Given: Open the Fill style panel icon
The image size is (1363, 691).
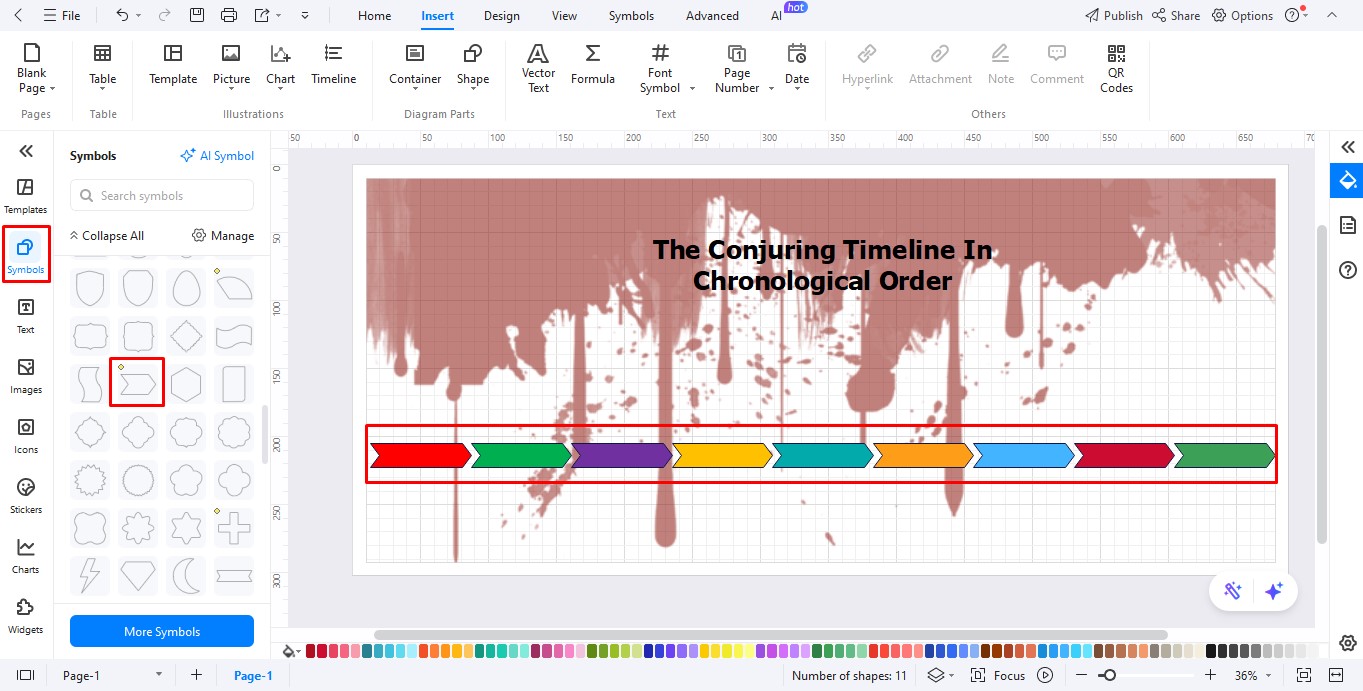Looking at the screenshot, I should 1348,181.
